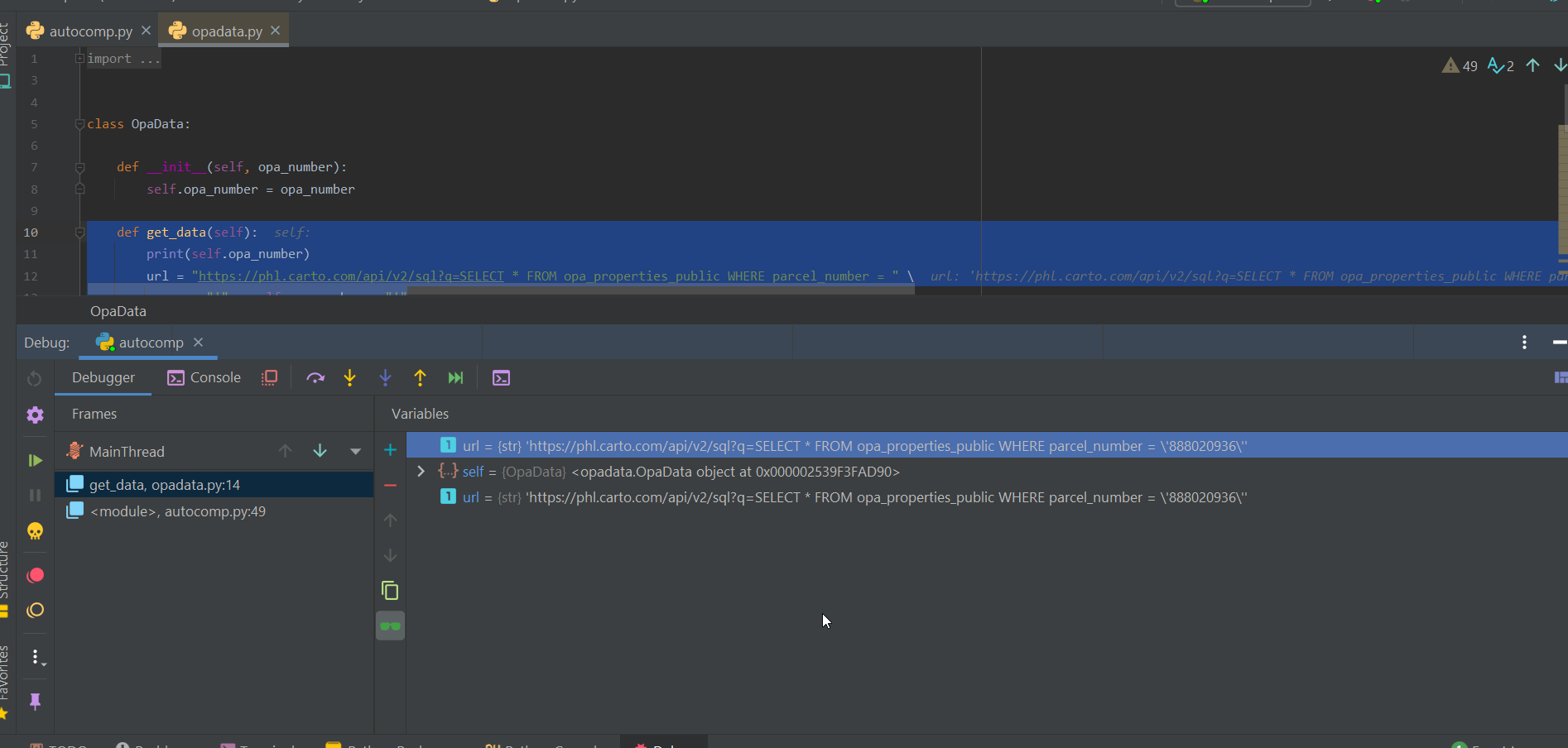The width and height of the screenshot is (1568, 748).
Task: Remove the selected watch
Action: click(x=390, y=485)
